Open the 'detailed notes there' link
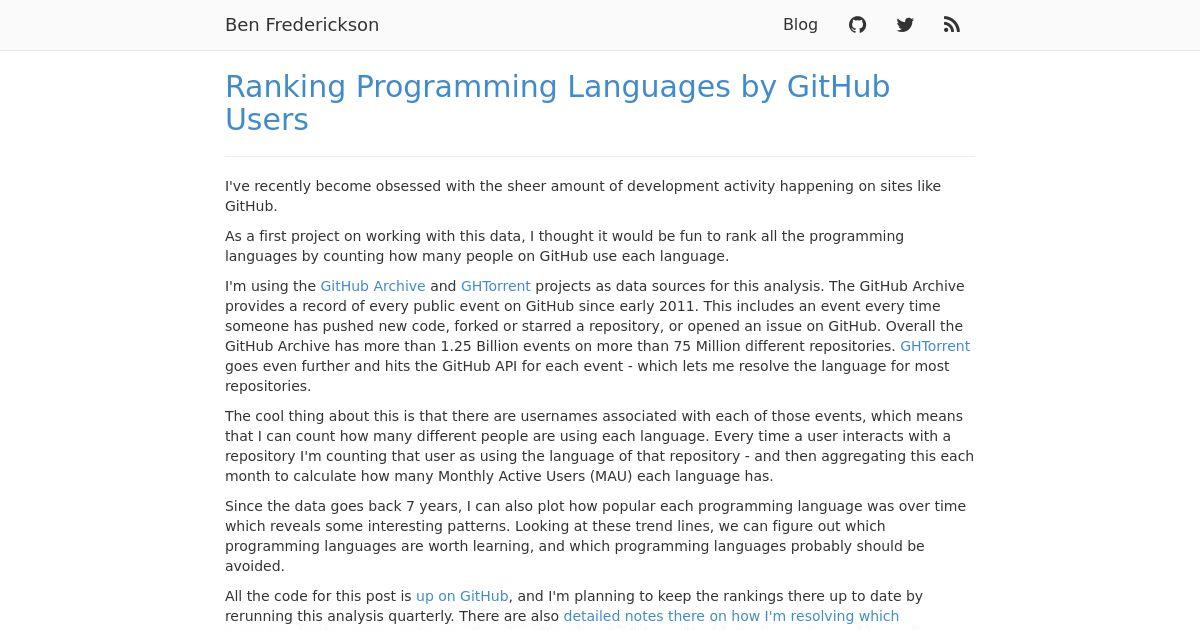The height and width of the screenshot is (630, 1200). [731, 616]
